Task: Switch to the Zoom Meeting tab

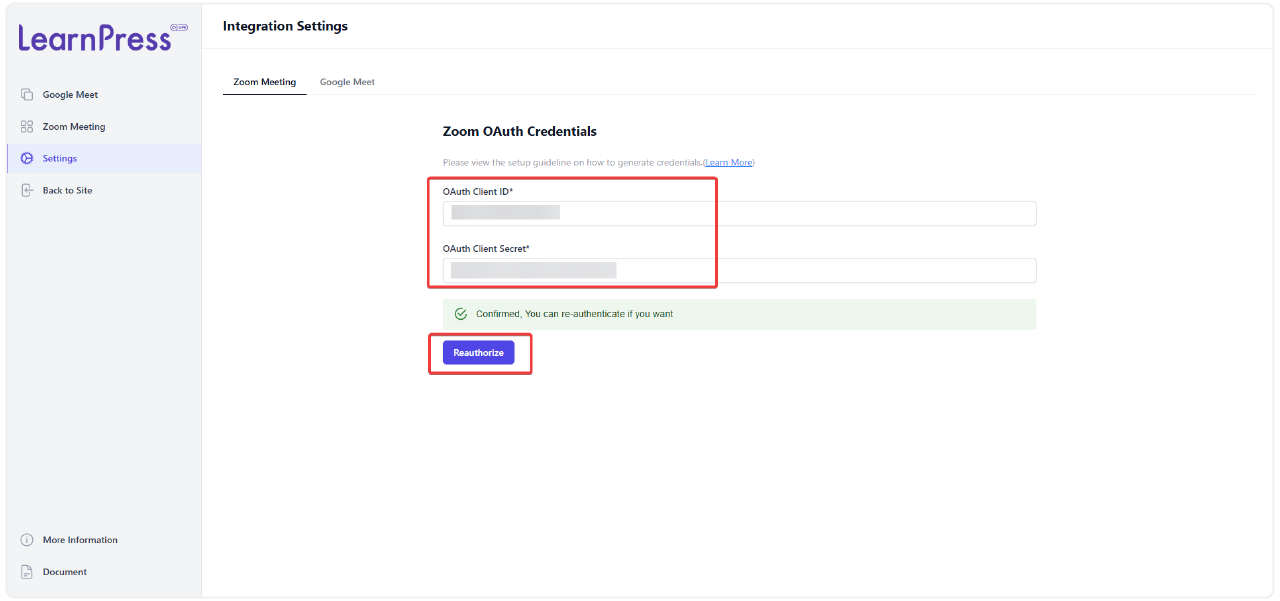Action: coord(265,82)
